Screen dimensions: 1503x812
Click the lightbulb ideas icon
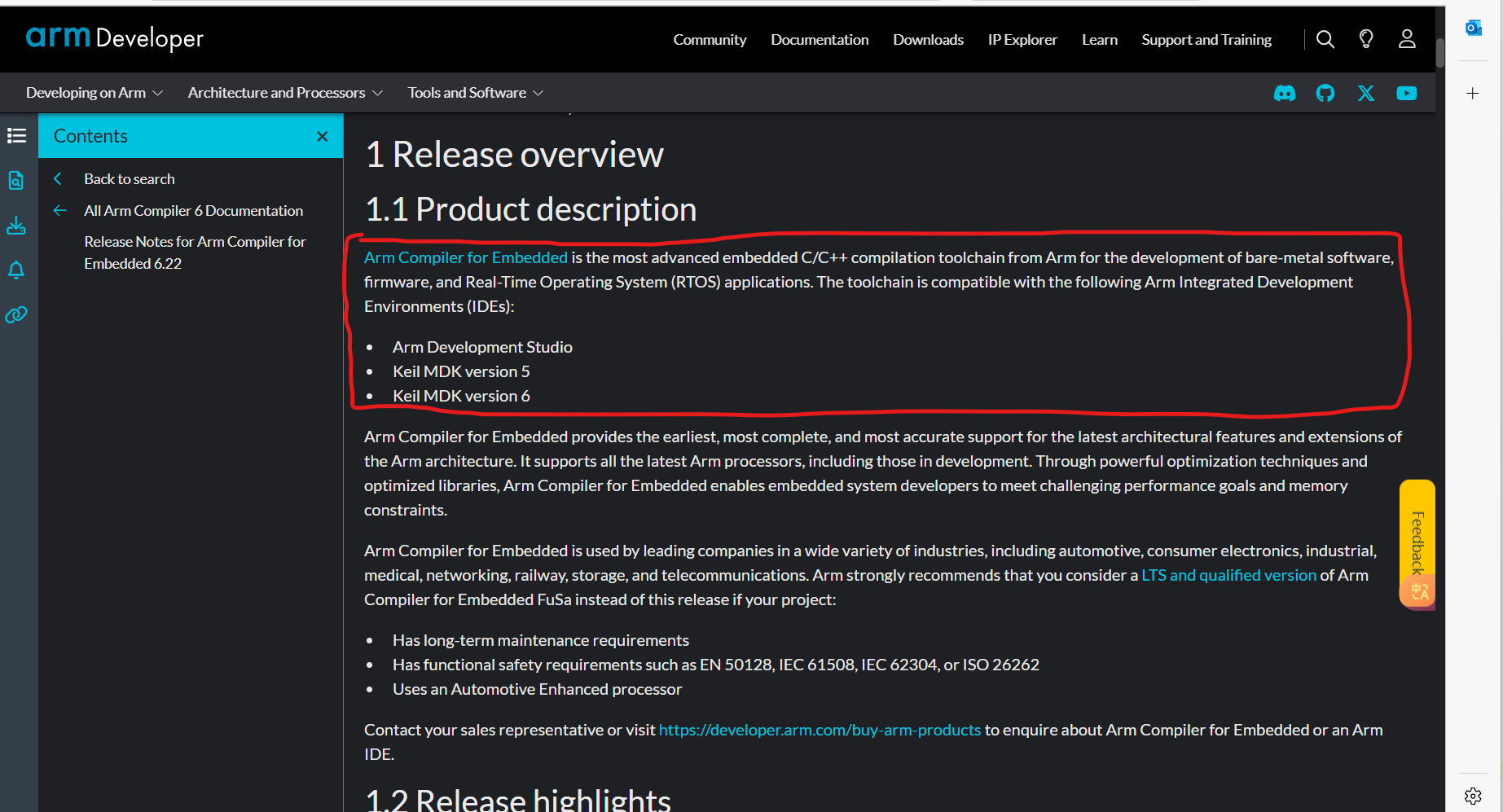click(1366, 39)
